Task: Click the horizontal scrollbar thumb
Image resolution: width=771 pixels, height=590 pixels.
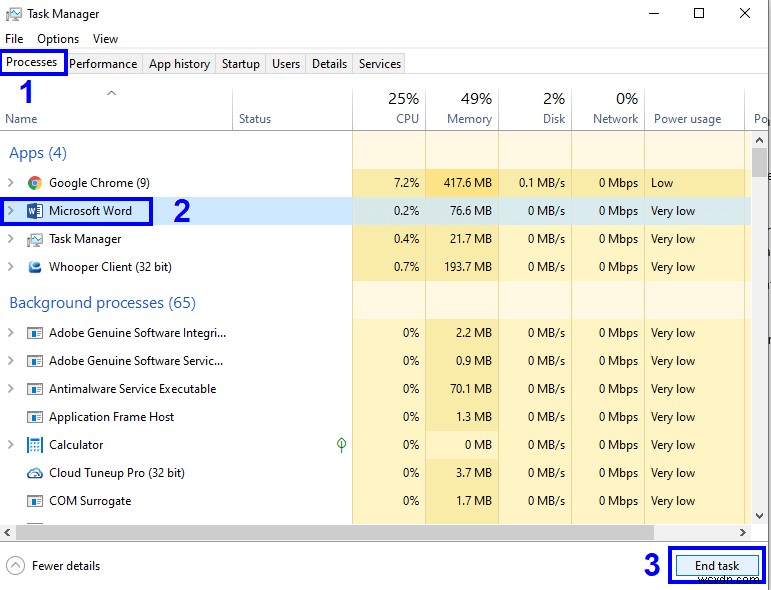Action: pos(335,532)
